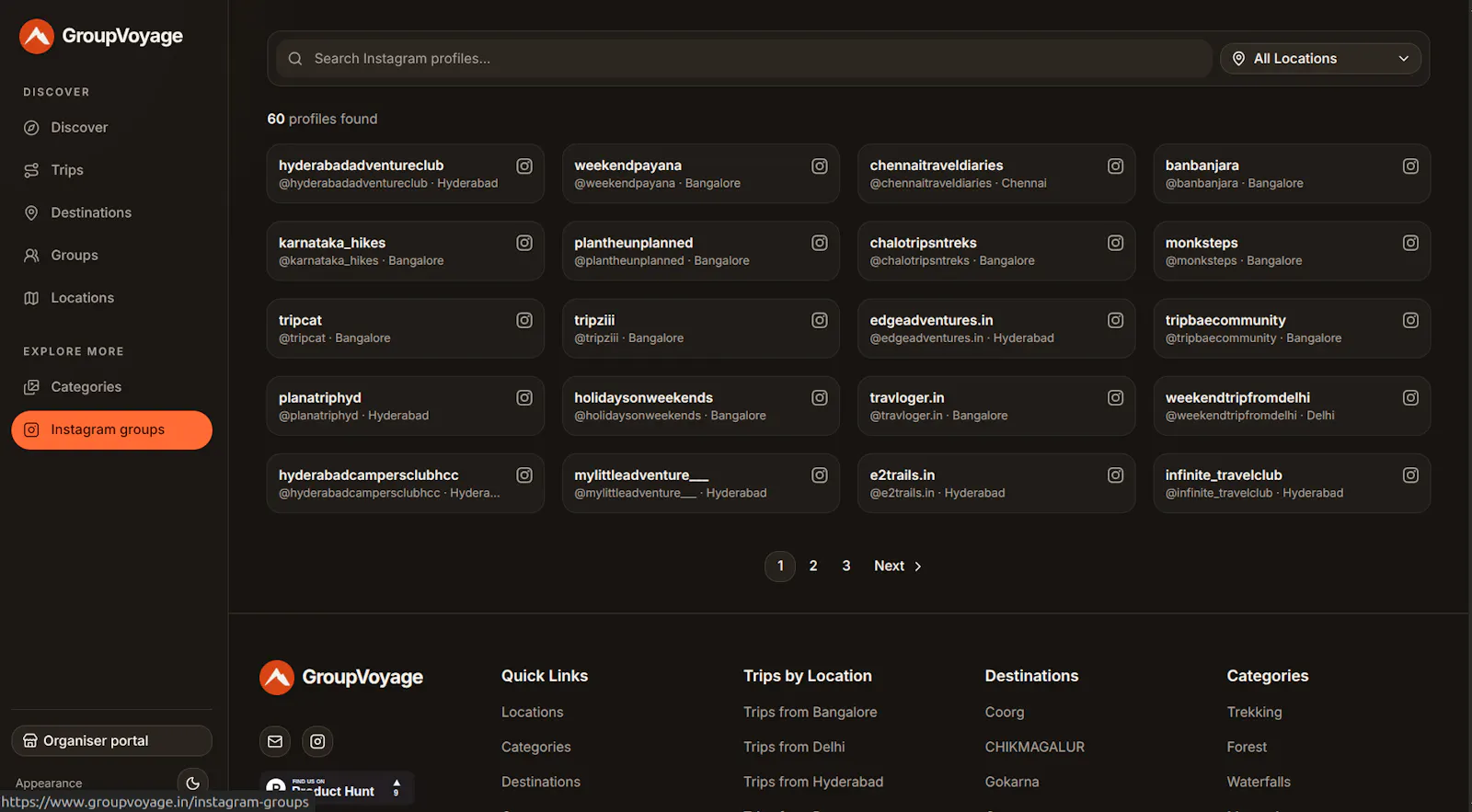
Task: Open karnataka_hikes profile name
Action: (x=332, y=243)
